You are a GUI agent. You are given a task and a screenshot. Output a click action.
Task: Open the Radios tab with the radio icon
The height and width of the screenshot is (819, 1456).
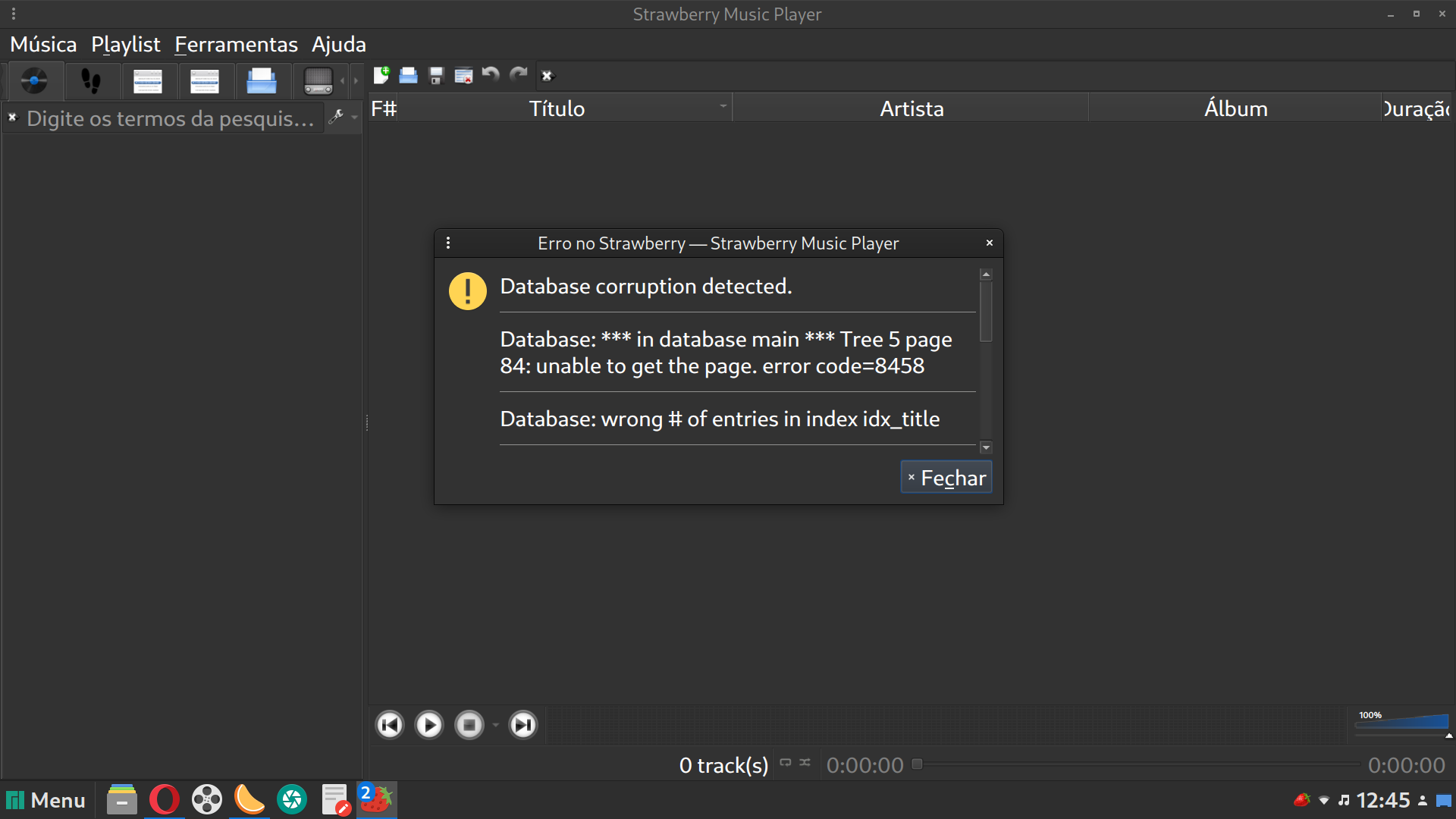click(x=318, y=80)
